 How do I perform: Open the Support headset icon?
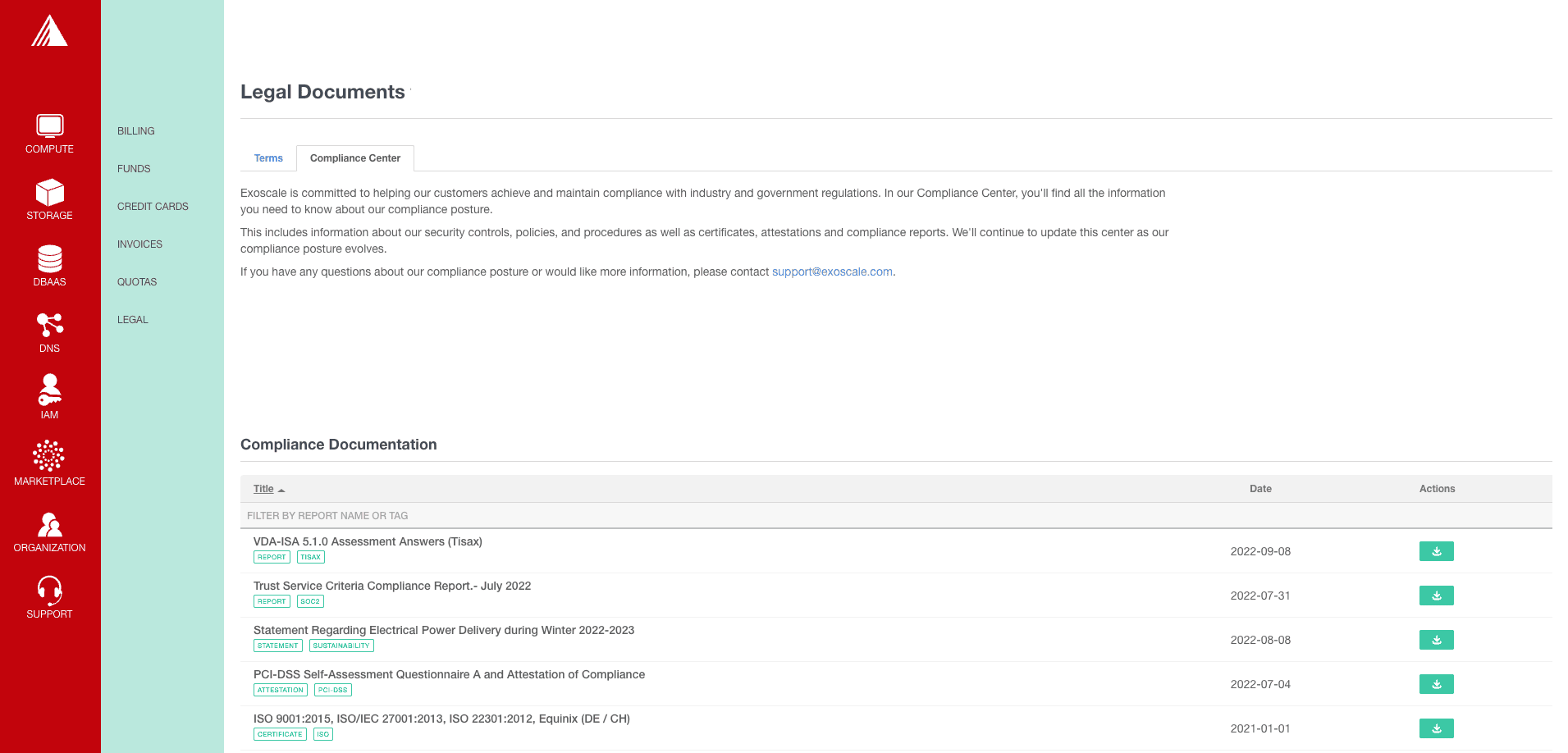49,591
